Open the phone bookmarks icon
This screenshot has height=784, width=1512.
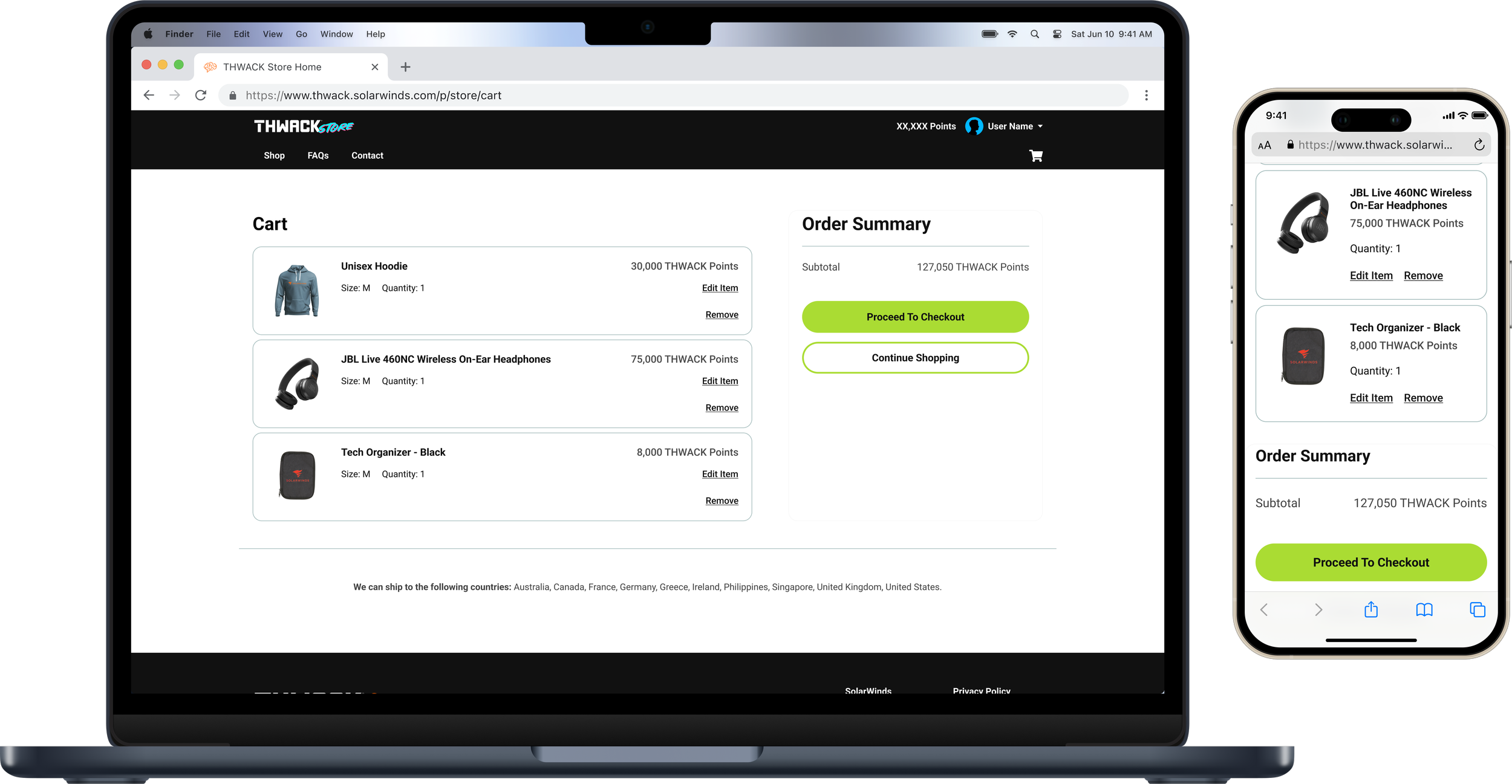[1424, 610]
